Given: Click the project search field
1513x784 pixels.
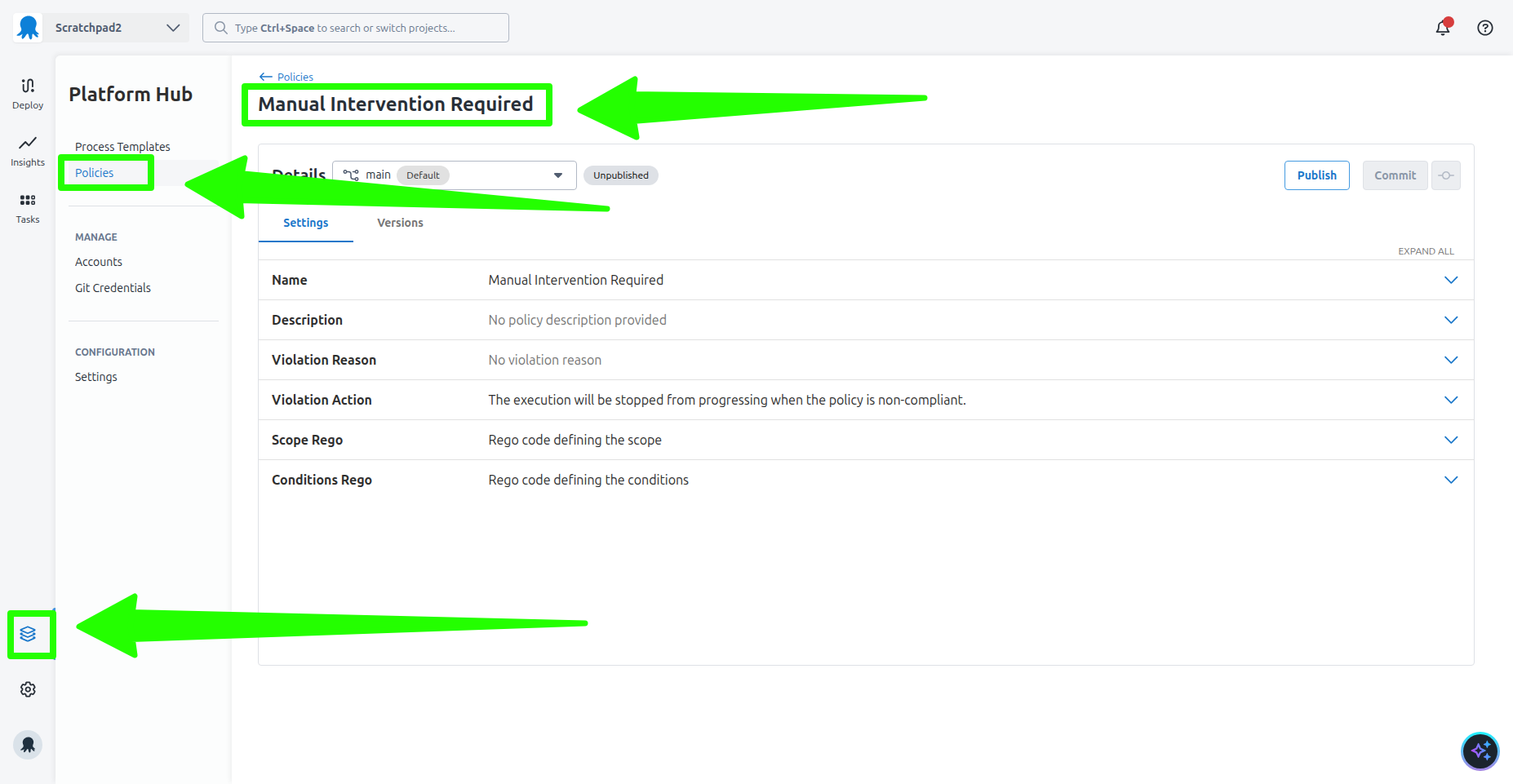Looking at the screenshot, I should (356, 27).
